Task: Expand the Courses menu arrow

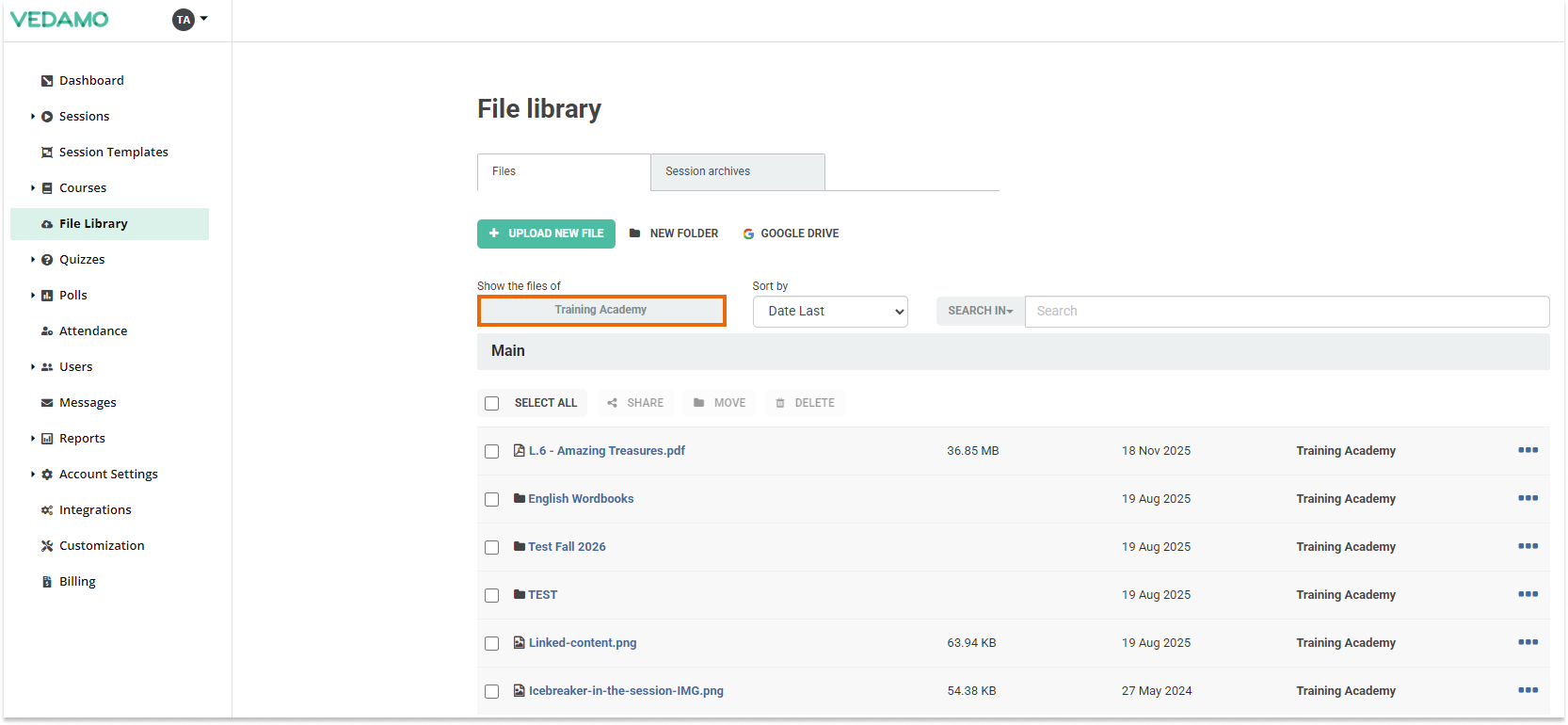Action: [x=33, y=188]
